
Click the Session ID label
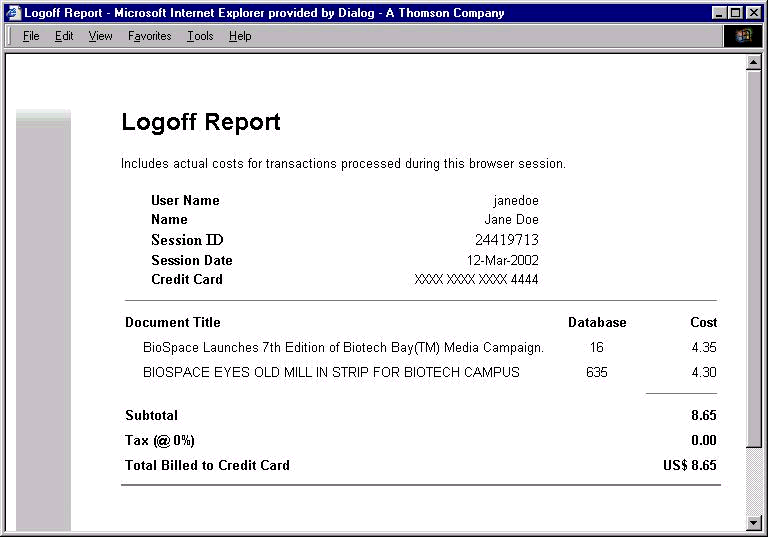pos(187,240)
